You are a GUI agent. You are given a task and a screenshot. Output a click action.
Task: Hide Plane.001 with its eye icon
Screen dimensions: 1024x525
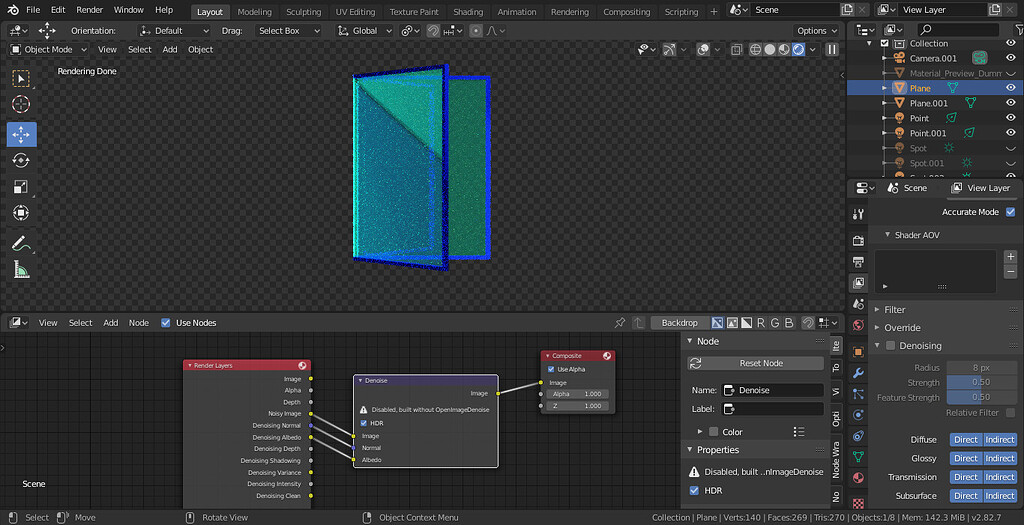click(x=1011, y=103)
